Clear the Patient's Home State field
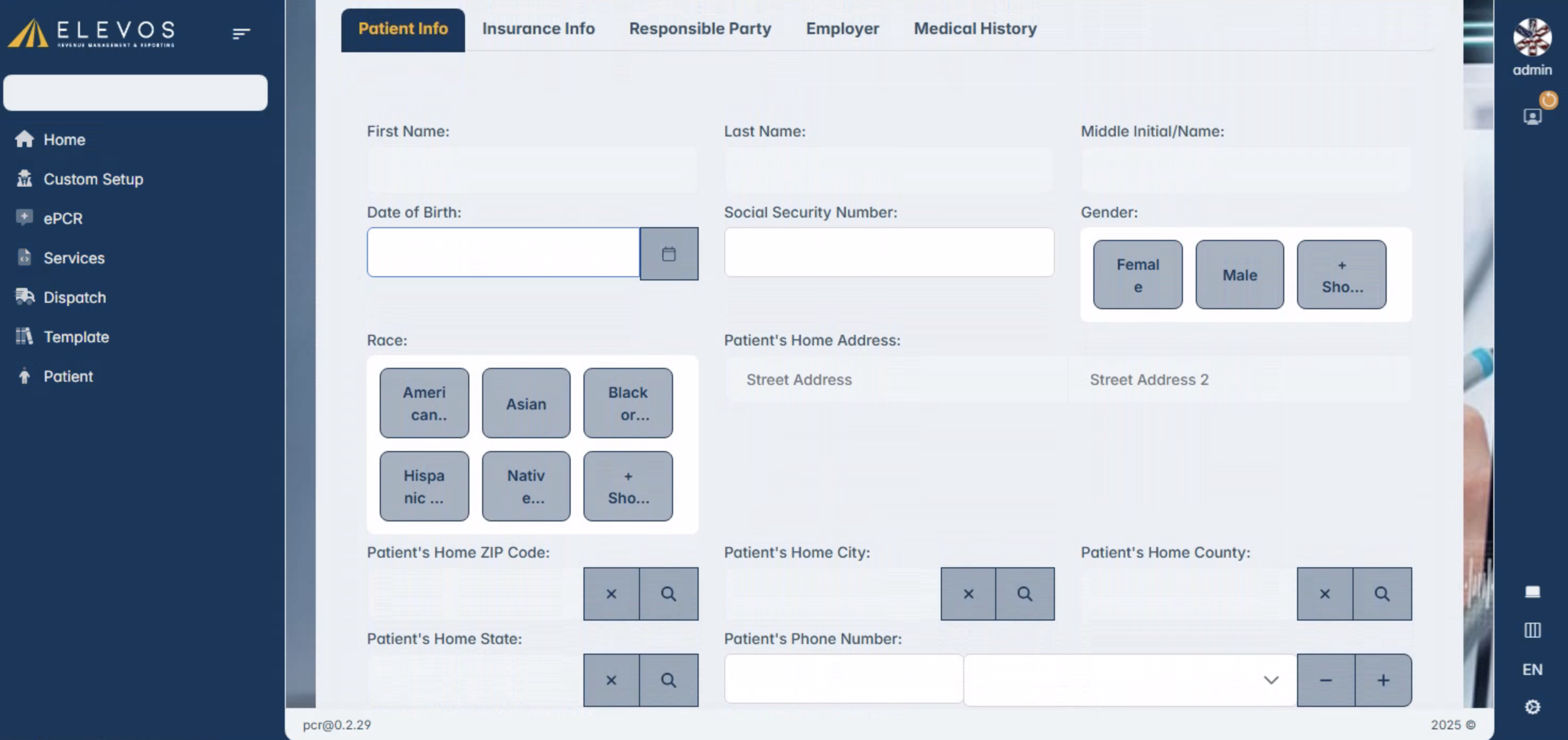Screen dimensions: 1568x740 pos(611,680)
